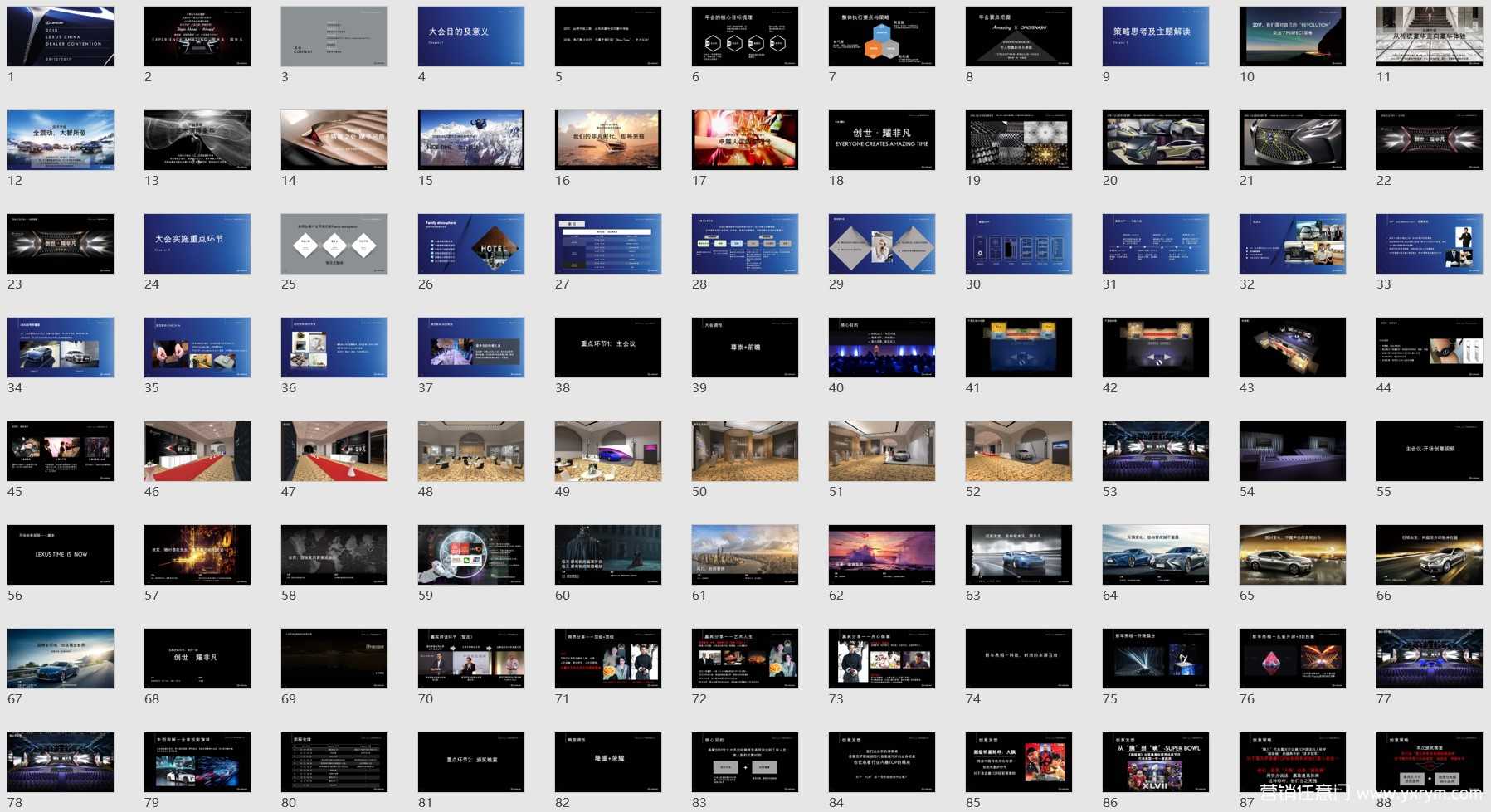The height and width of the screenshot is (812, 1491).
Task: Select slide 66 silver sedan on dark
Action: point(1430,555)
